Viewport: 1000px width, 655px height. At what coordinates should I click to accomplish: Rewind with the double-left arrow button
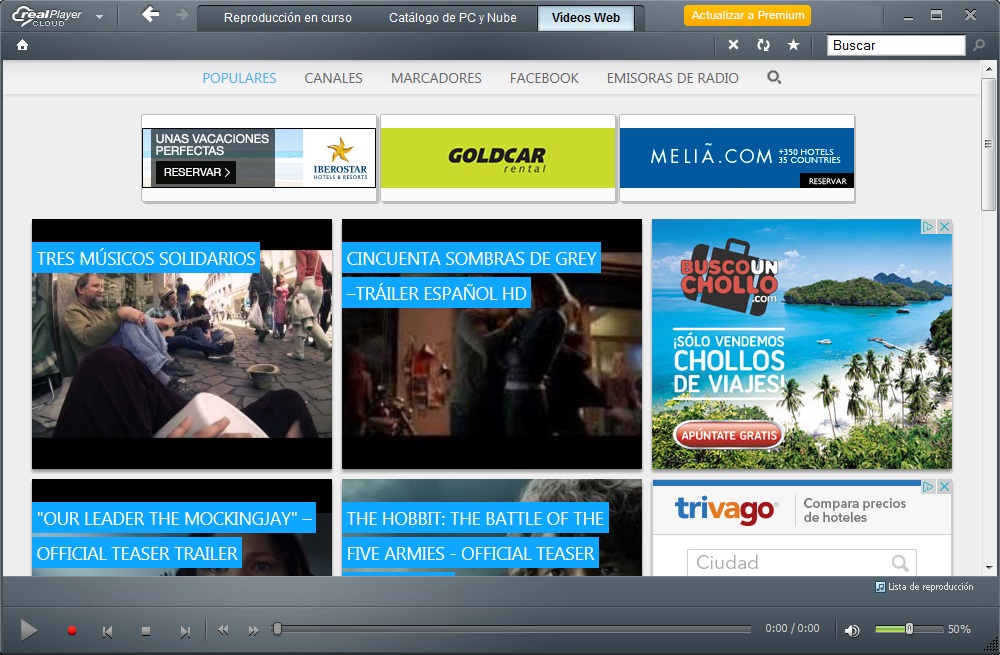coord(223,630)
